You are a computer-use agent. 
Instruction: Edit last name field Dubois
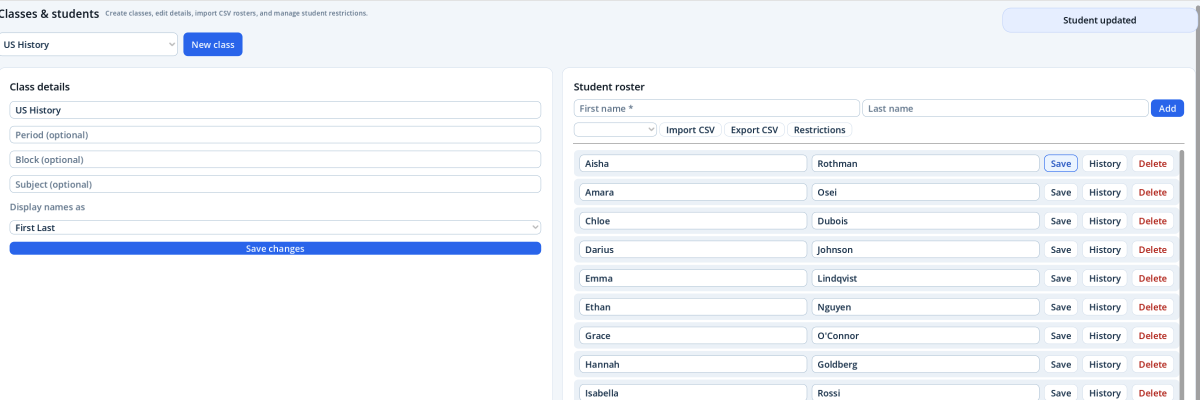(x=925, y=221)
